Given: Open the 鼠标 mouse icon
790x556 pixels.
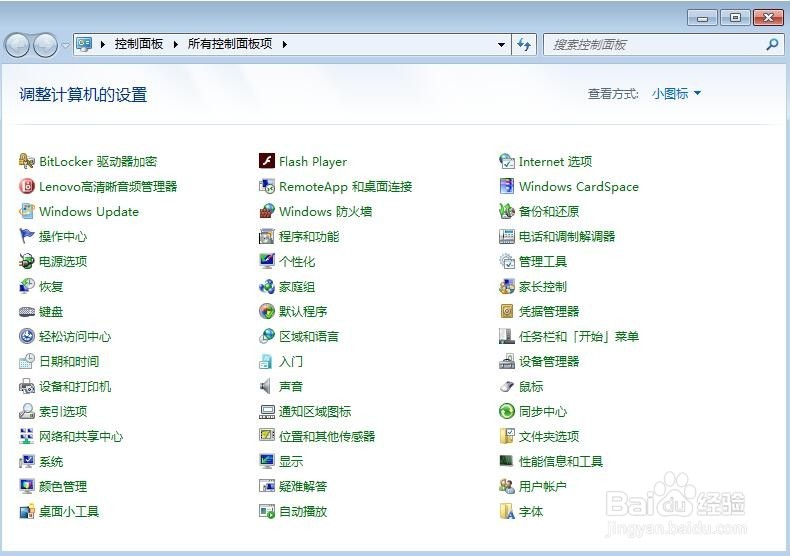Looking at the screenshot, I should click(x=506, y=386).
